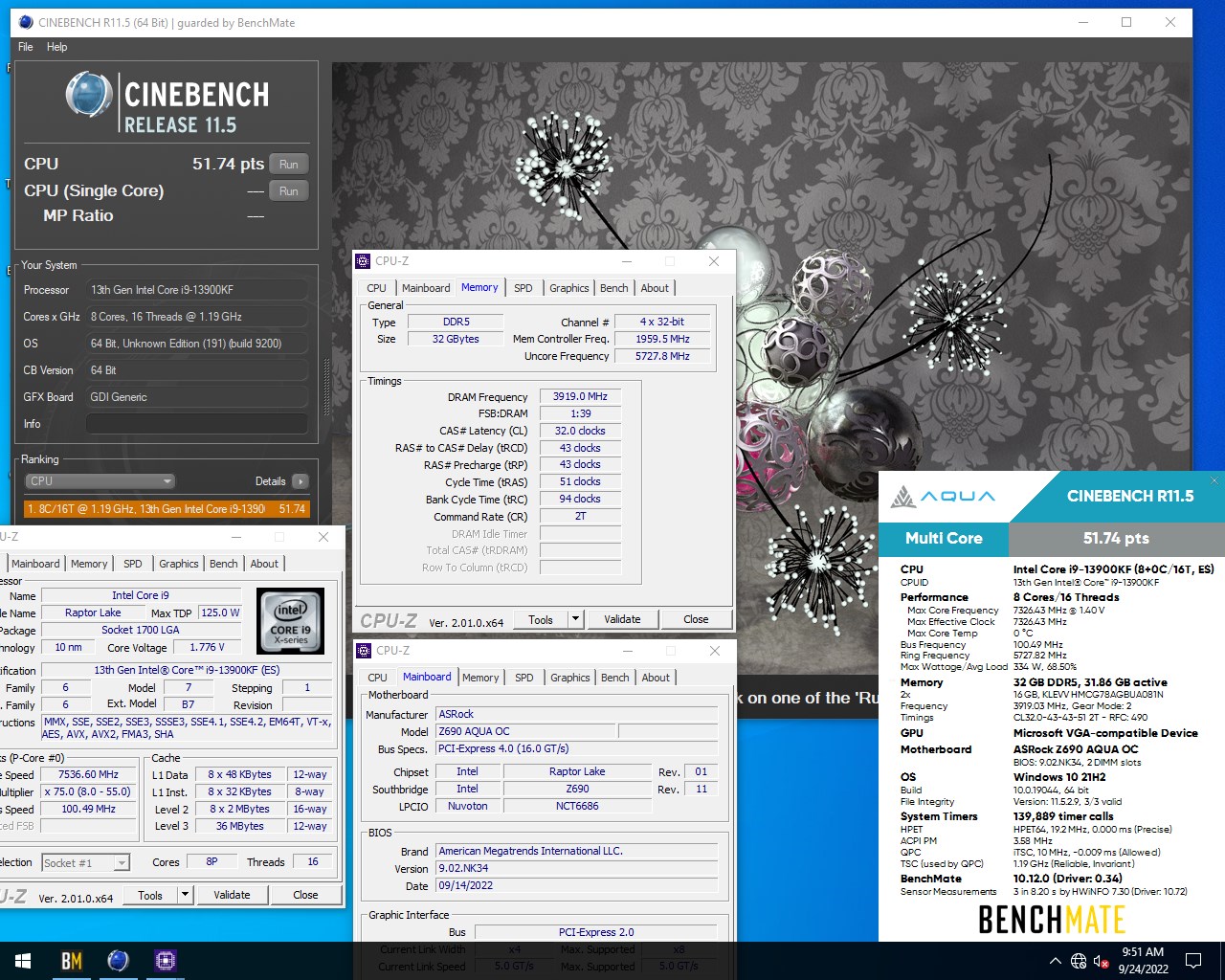Expand Tools dropdown arrow in CPU window
The width and height of the screenshot is (1225, 980).
(x=186, y=895)
